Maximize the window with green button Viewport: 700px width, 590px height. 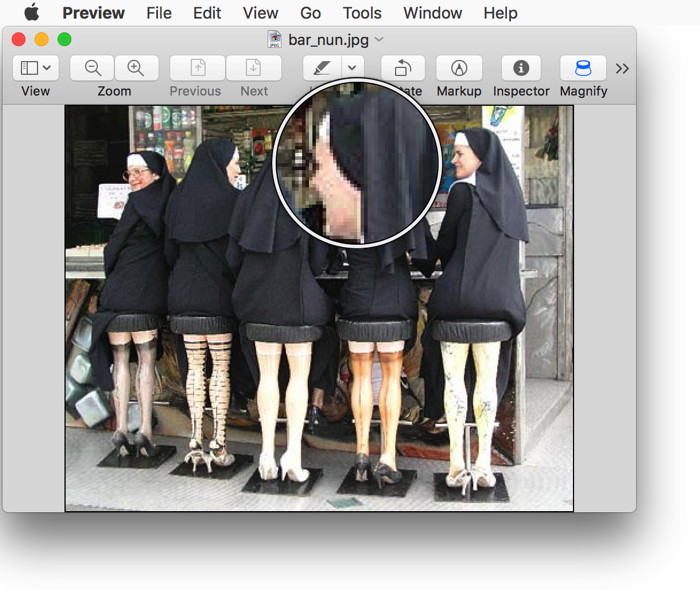[x=65, y=39]
